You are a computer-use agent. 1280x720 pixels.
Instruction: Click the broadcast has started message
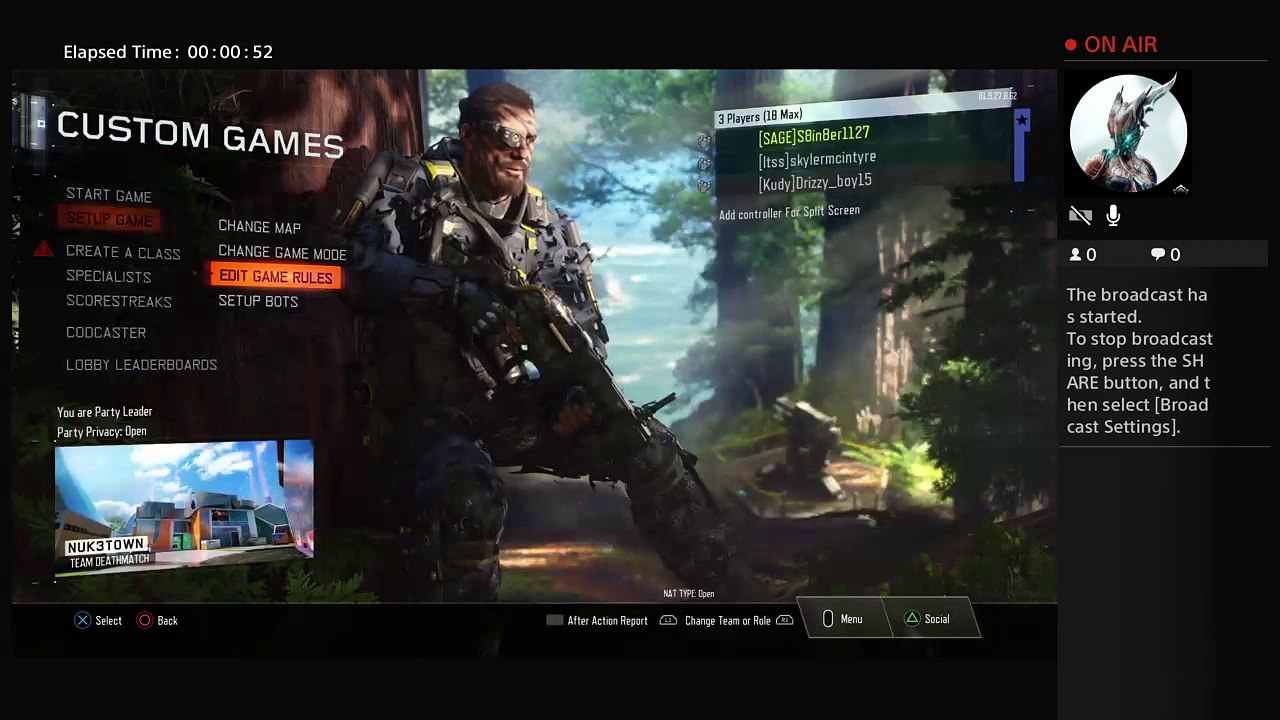pyautogui.click(x=1139, y=361)
